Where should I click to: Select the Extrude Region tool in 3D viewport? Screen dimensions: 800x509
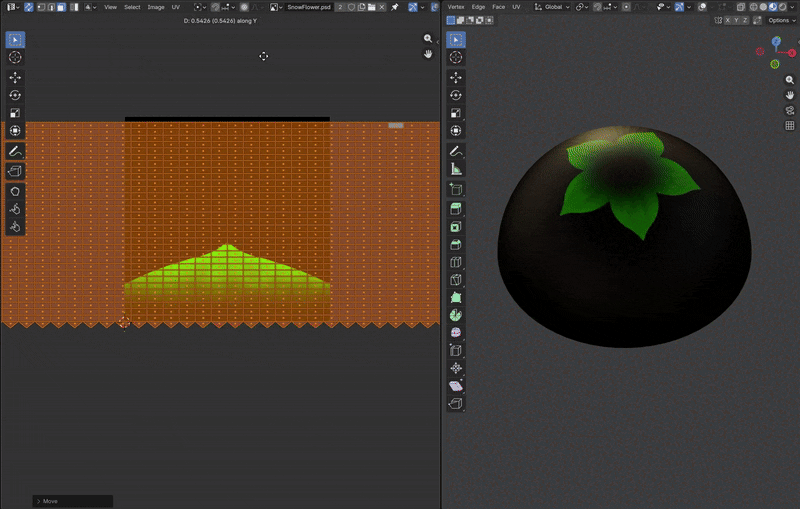[x=456, y=208]
